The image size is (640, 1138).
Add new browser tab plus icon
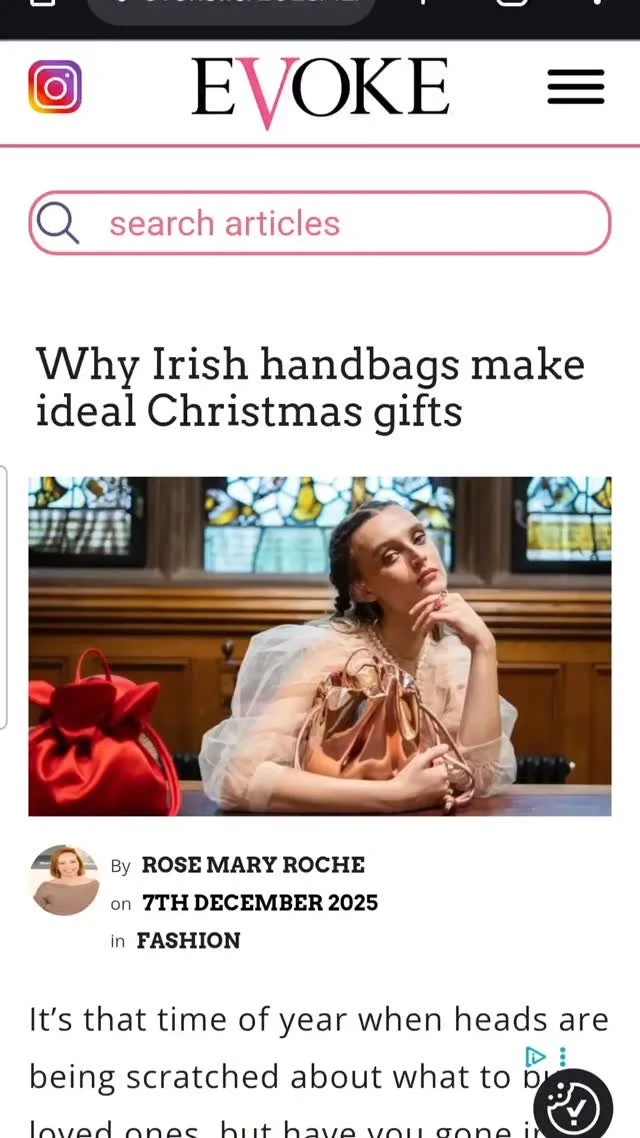pos(424,3)
